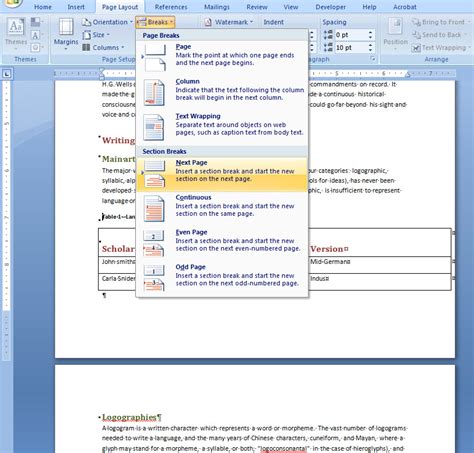Click the Mid-German table cell
This screenshot has height=453, width=474.
[x=330, y=262]
